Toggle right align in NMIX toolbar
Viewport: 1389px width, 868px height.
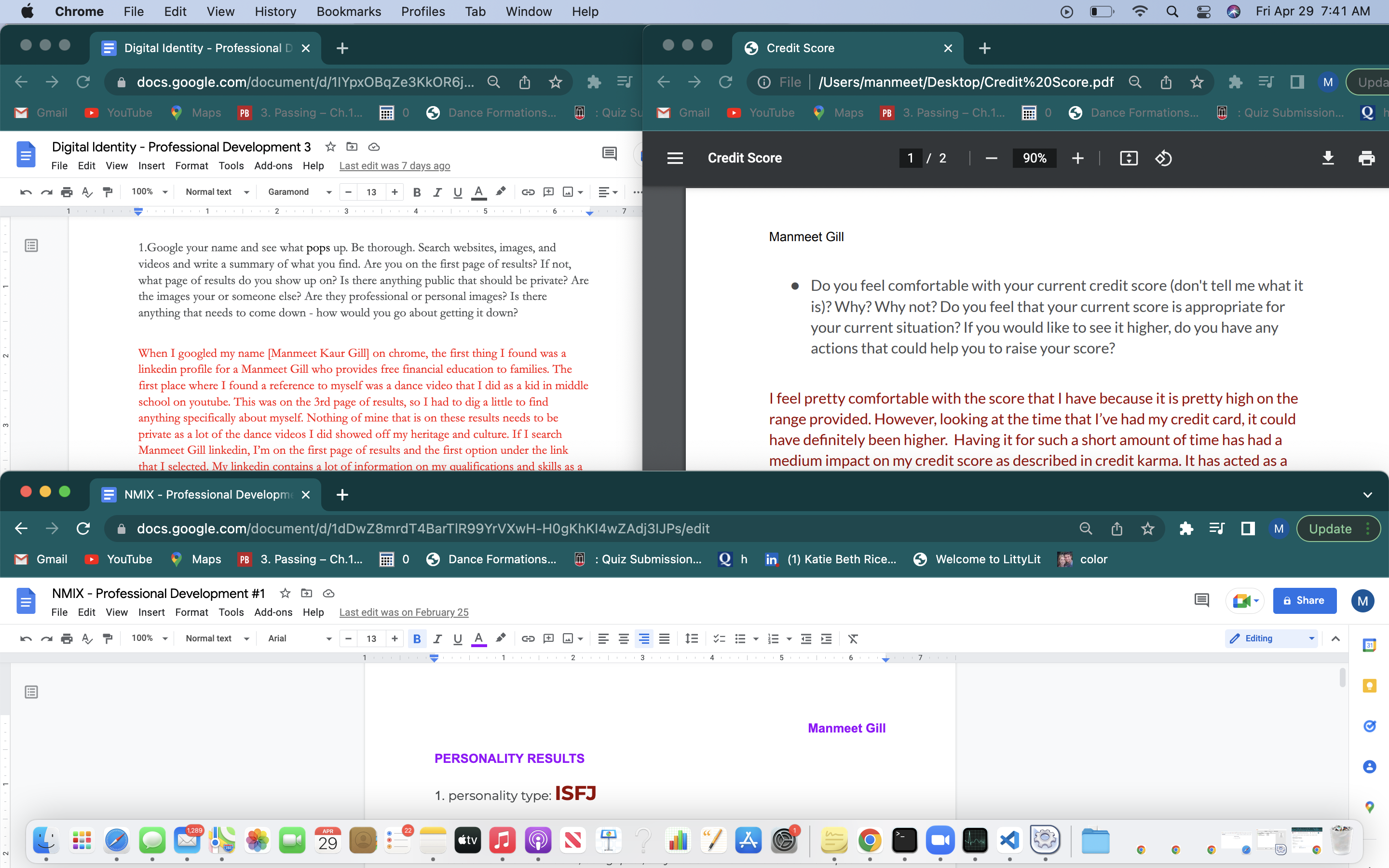tap(644, 638)
